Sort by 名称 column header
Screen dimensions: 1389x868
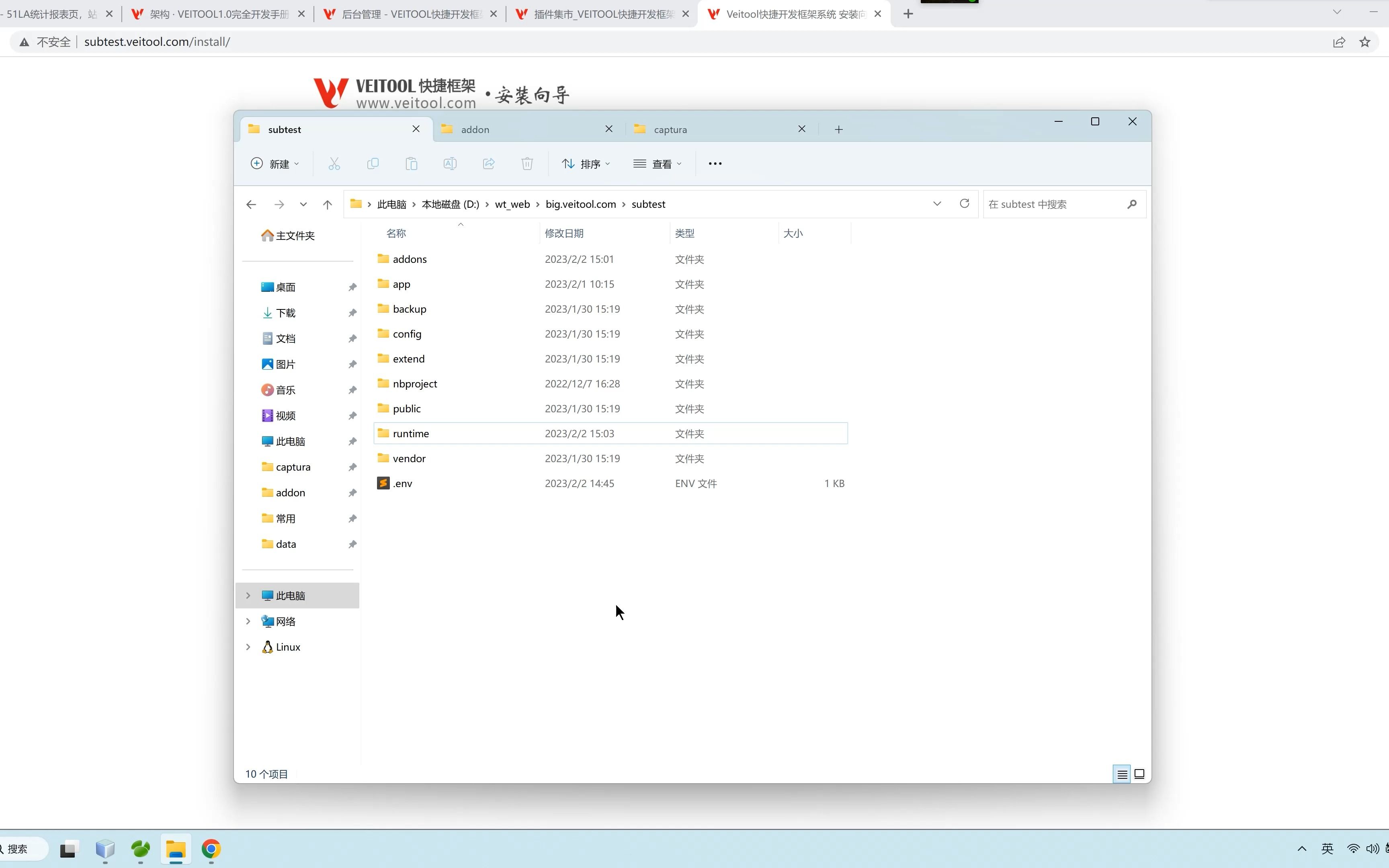[396, 233]
